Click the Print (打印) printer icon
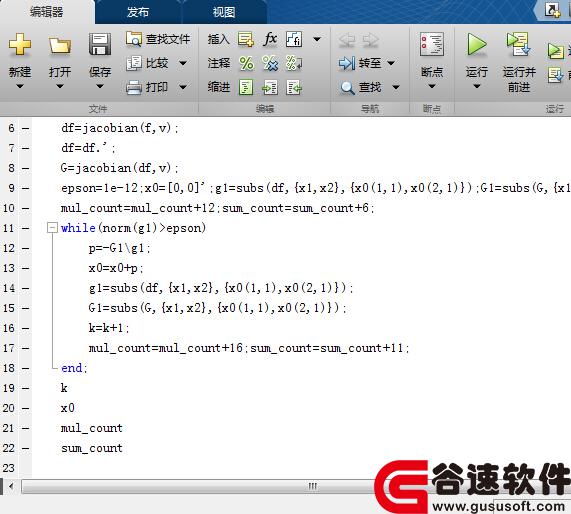 pos(134,87)
